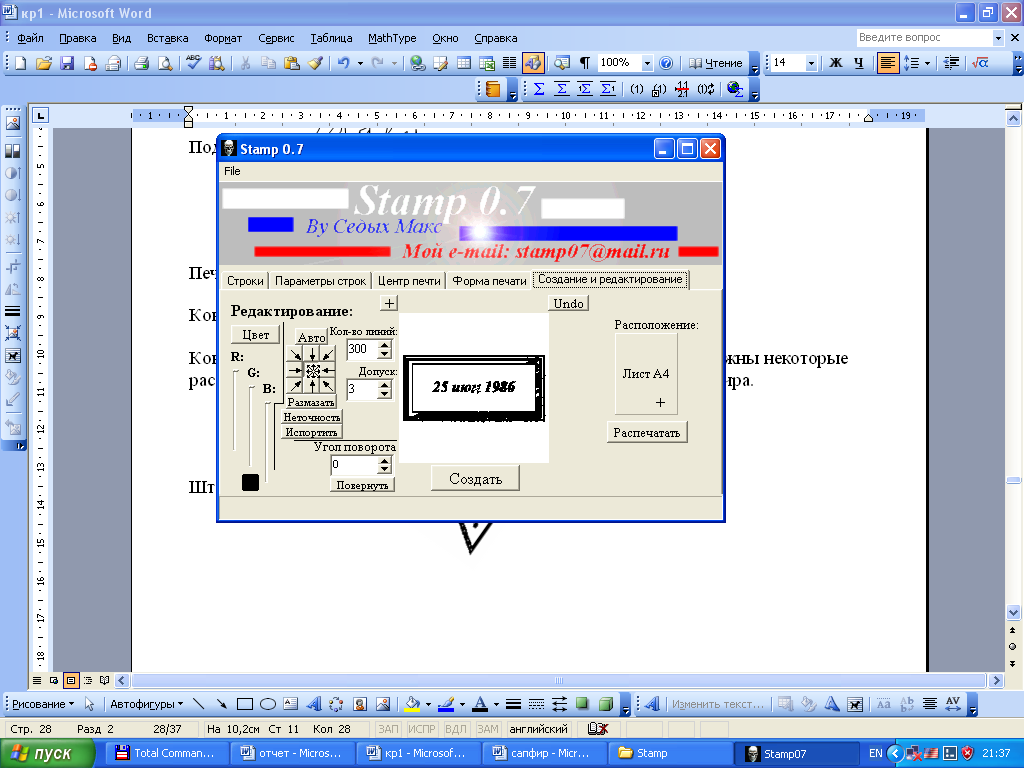Click the Spelling check ABC icon
The height and width of the screenshot is (768, 1024).
pyautogui.click(x=193, y=63)
